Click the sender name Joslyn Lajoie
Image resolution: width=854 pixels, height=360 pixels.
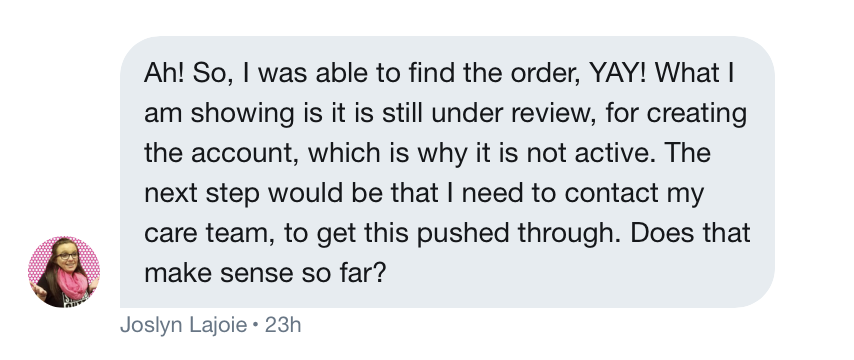(184, 325)
